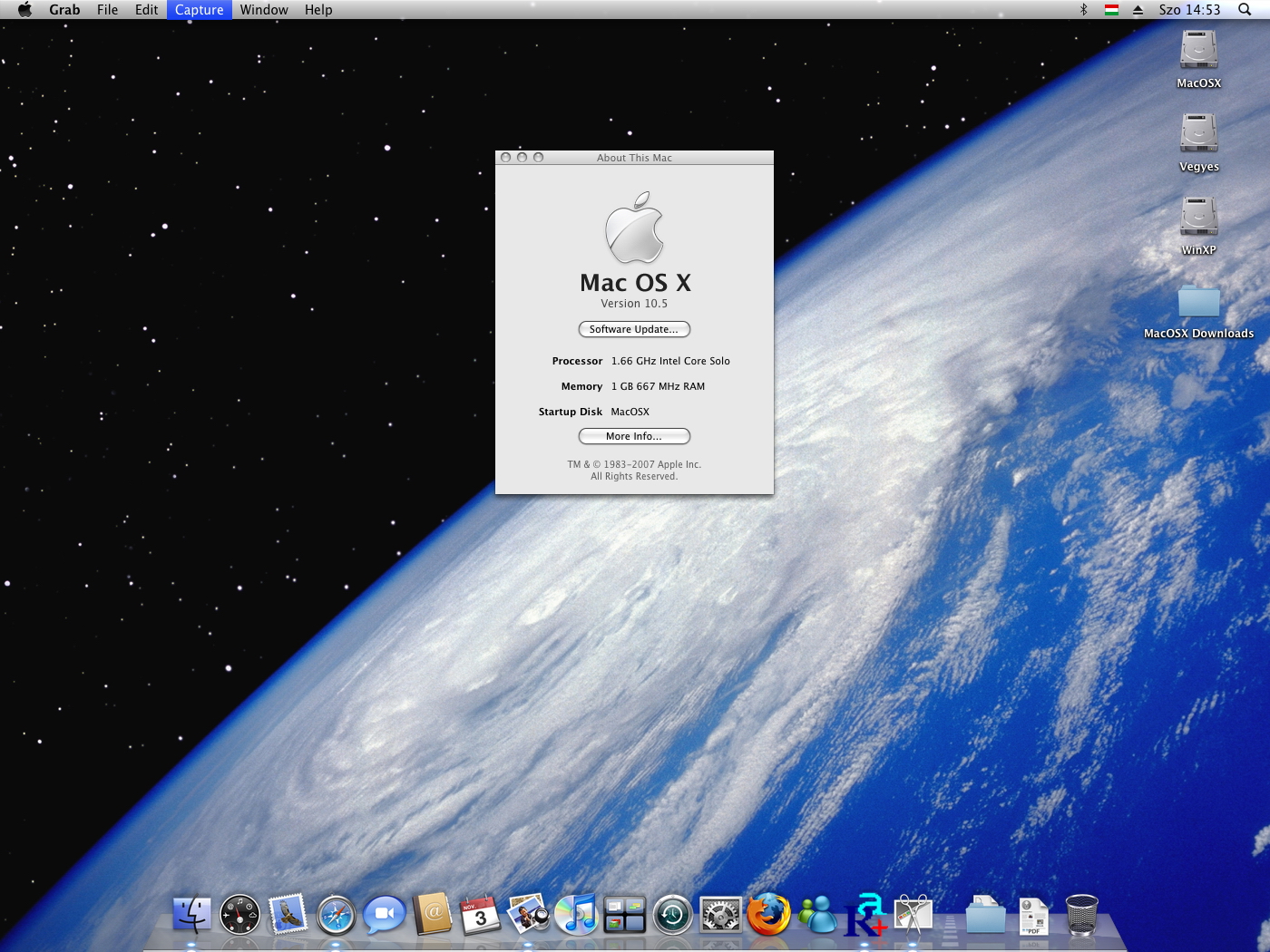Open the Window menu
The height and width of the screenshot is (952, 1270).
point(264,9)
